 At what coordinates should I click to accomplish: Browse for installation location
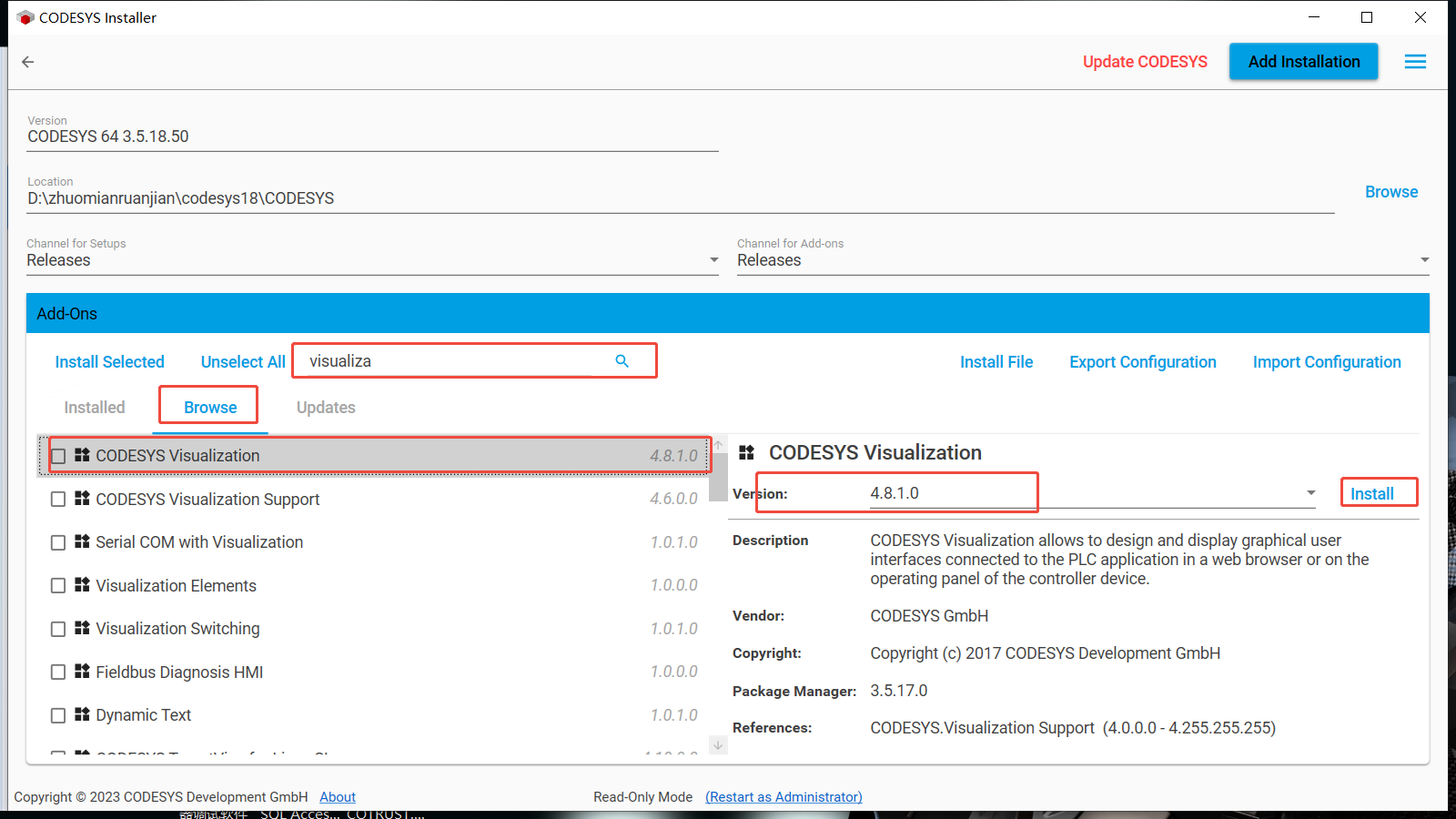1391,192
